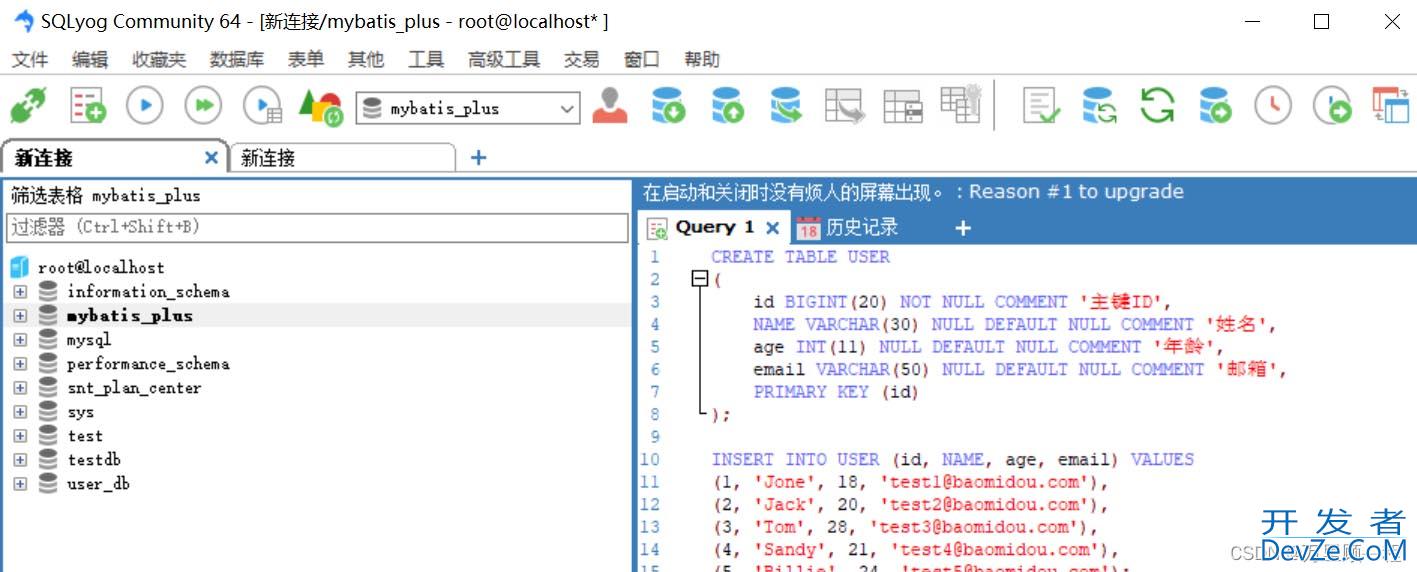The height and width of the screenshot is (572, 1417).
Task: Open the 高级工具 menu
Action: pyautogui.click(x=504, y=60)
